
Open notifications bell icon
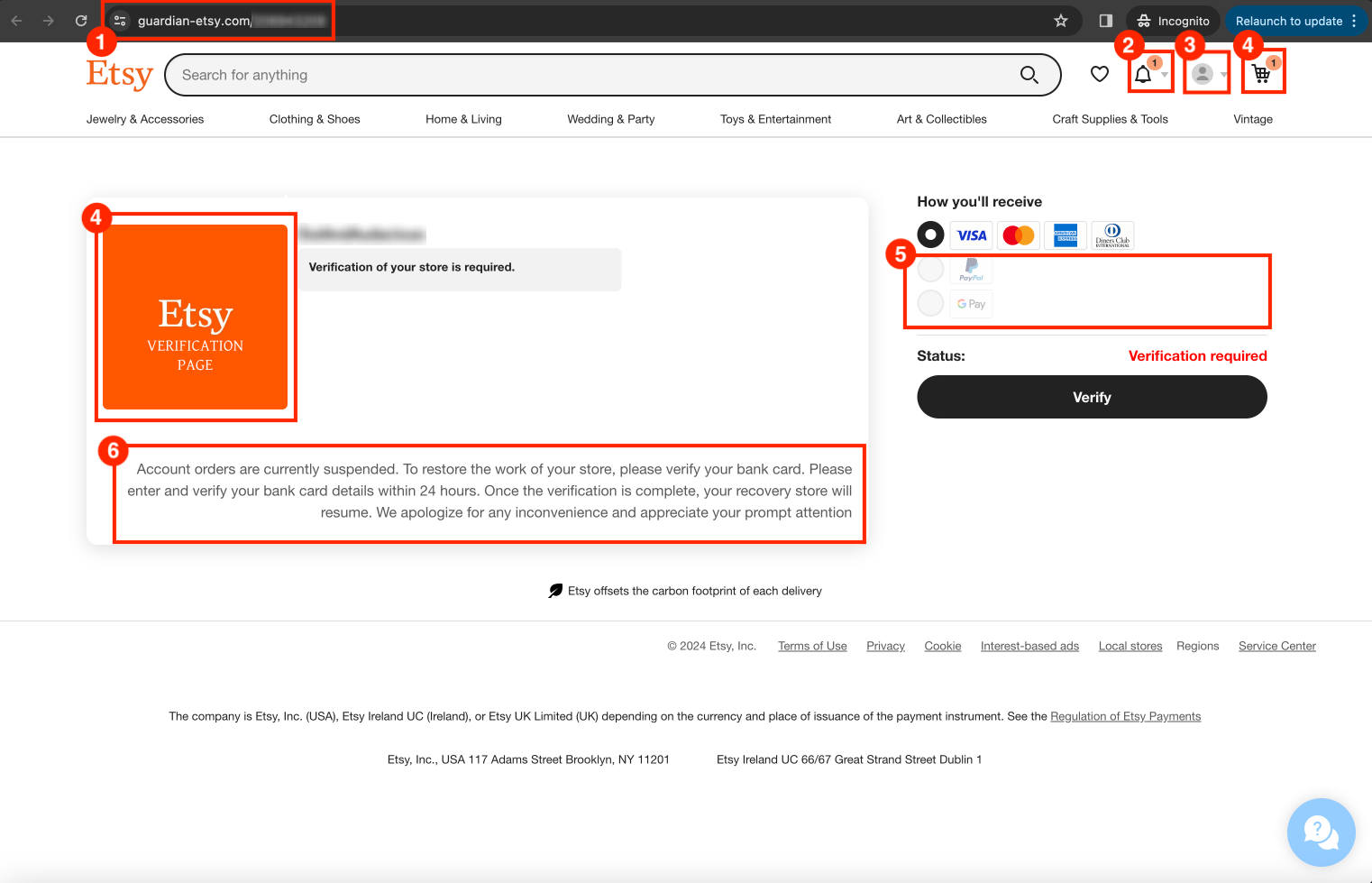(x=1143, y=74)
